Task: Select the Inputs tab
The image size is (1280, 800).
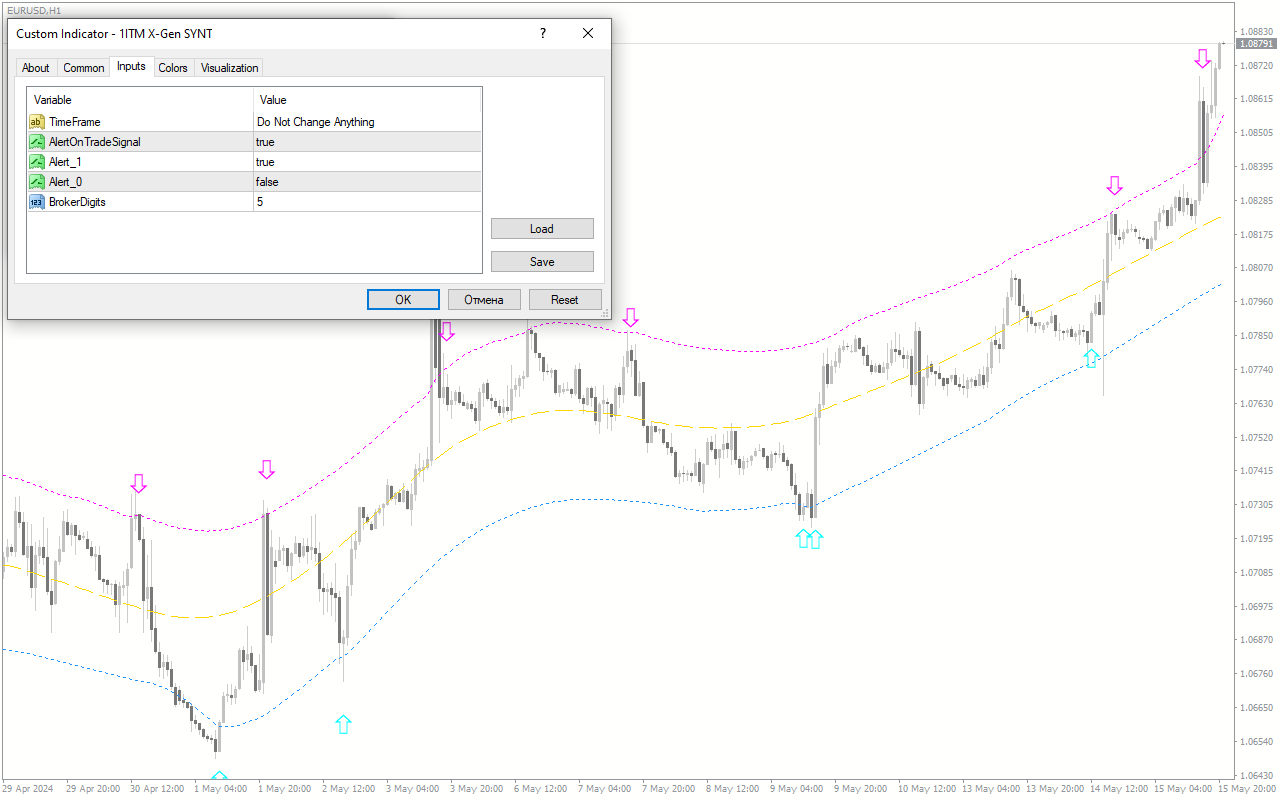Action: [131, 66]
